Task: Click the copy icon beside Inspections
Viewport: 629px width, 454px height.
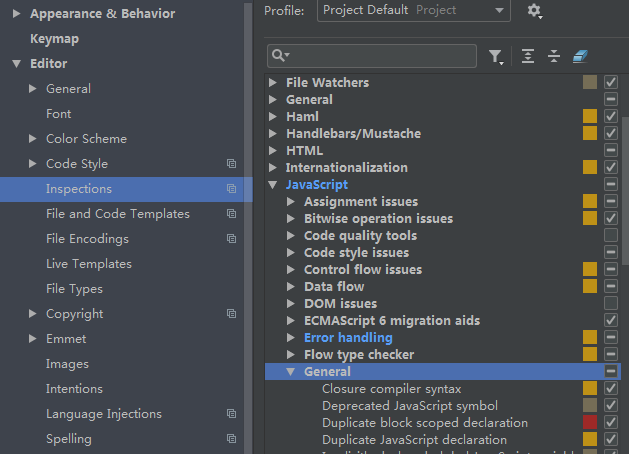Action: coord(231,189)
